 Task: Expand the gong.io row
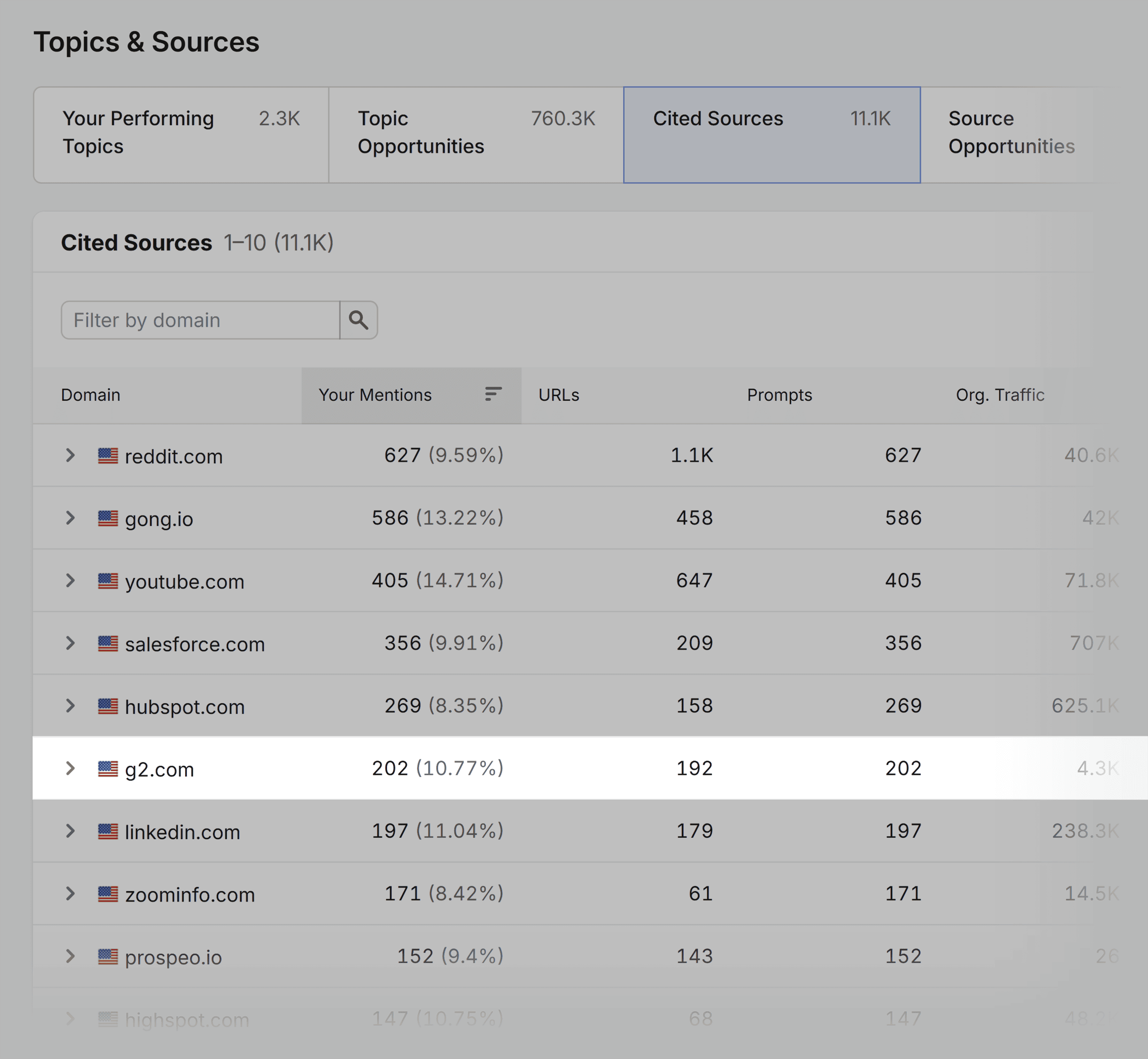[x=70, y=517]
